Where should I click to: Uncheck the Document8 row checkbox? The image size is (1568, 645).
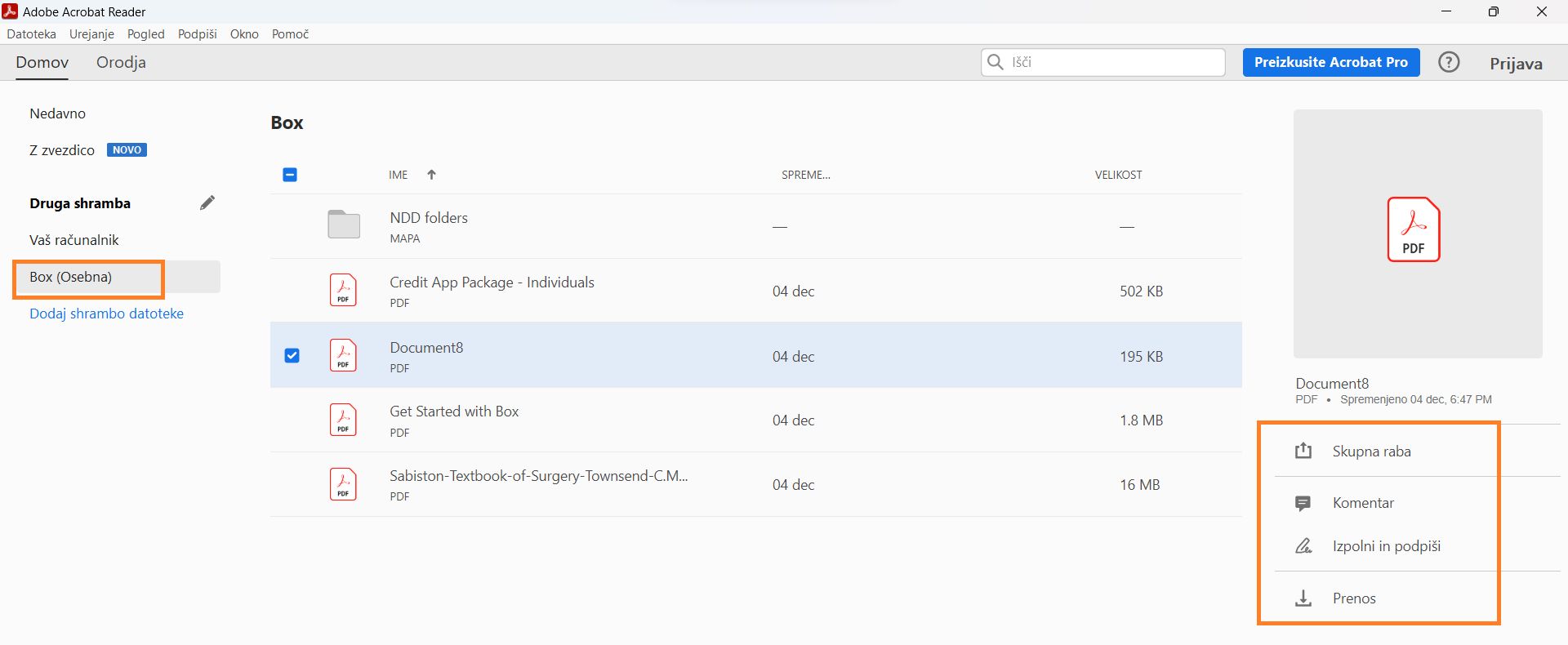pos(292,355)
